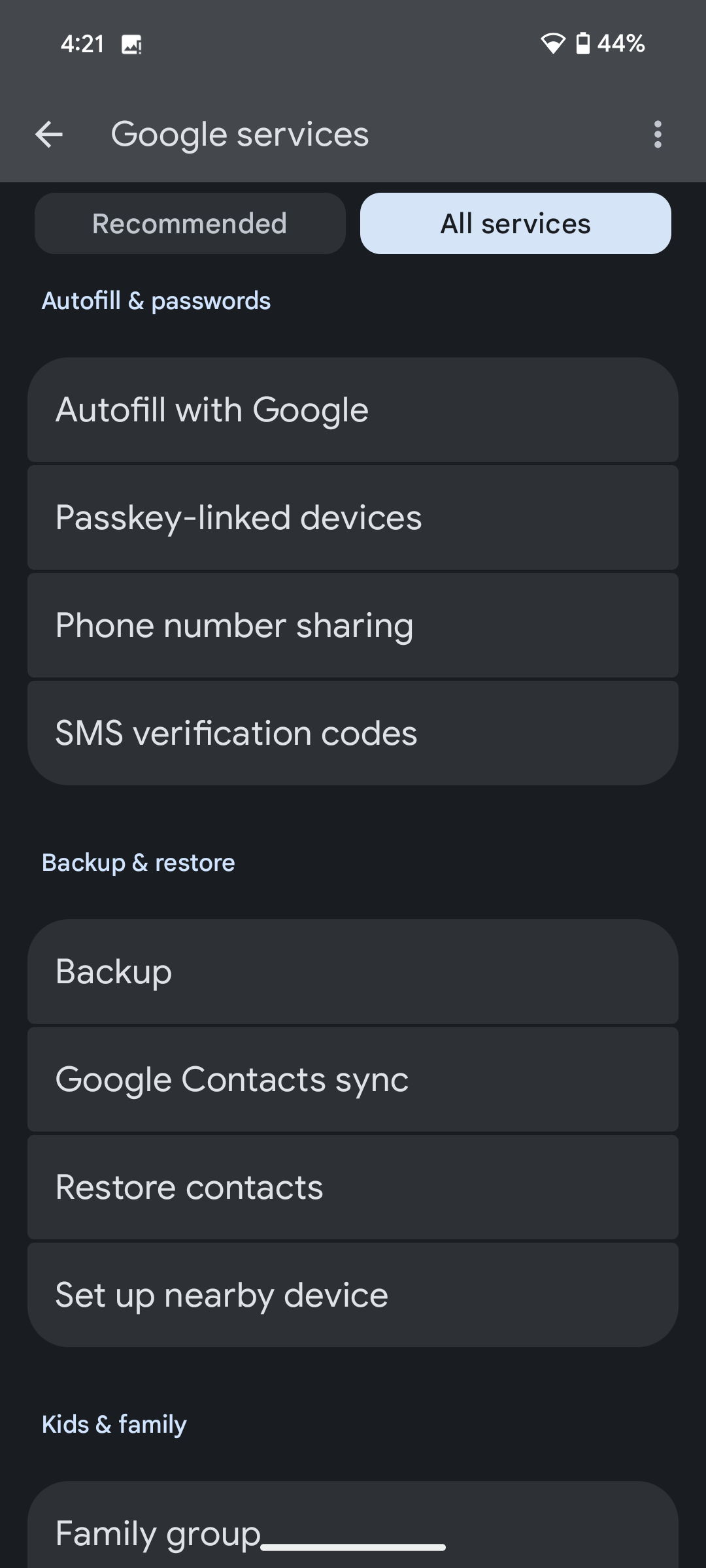Open Set up nearby device
The width and height of the screenshot is (706, 1568).
353,1295
